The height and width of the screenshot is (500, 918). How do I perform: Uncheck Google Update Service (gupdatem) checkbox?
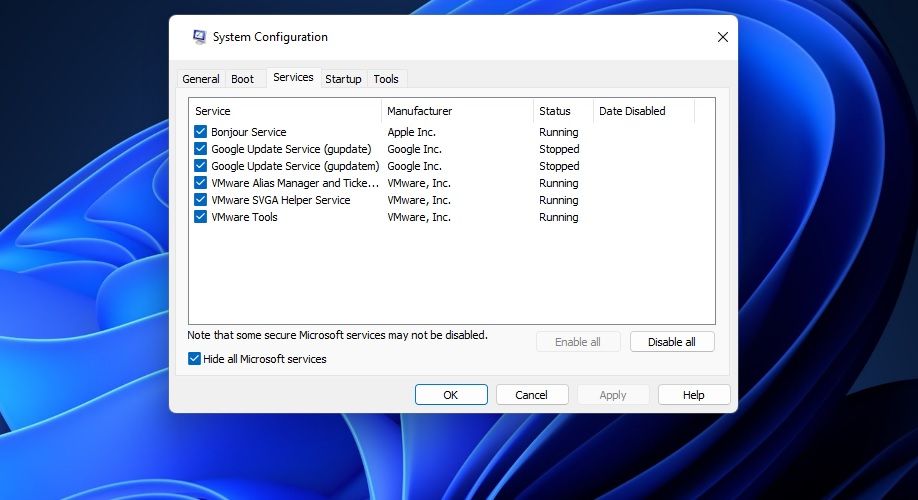click(x=200, y=166)
